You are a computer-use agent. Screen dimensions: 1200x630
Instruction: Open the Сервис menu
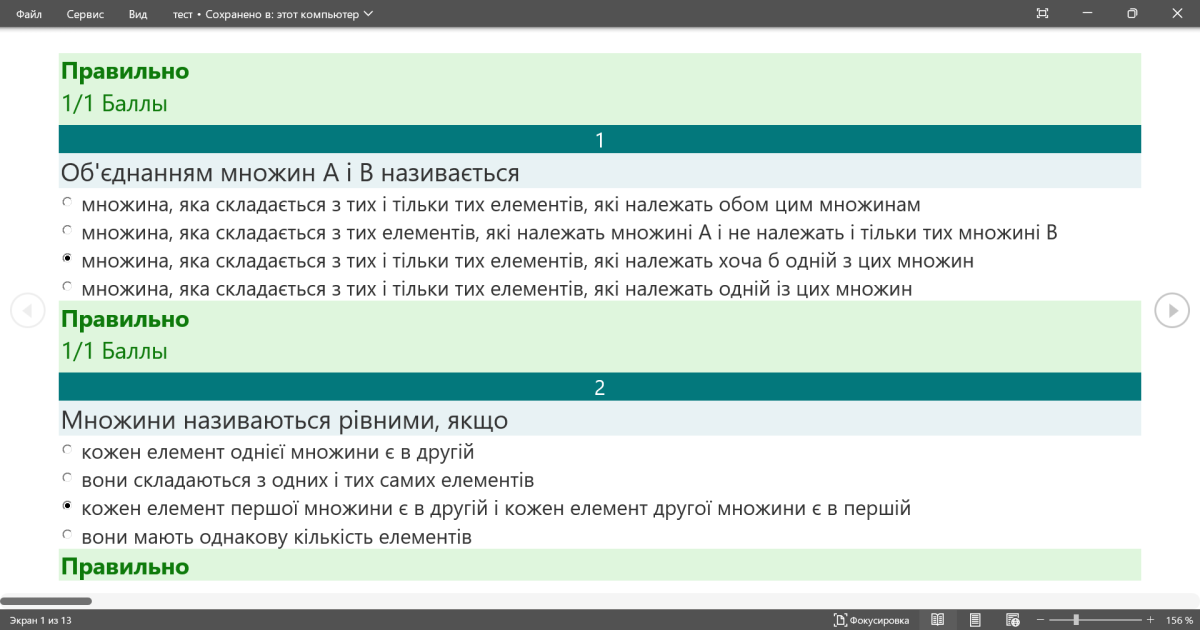[x=84, y=14]
